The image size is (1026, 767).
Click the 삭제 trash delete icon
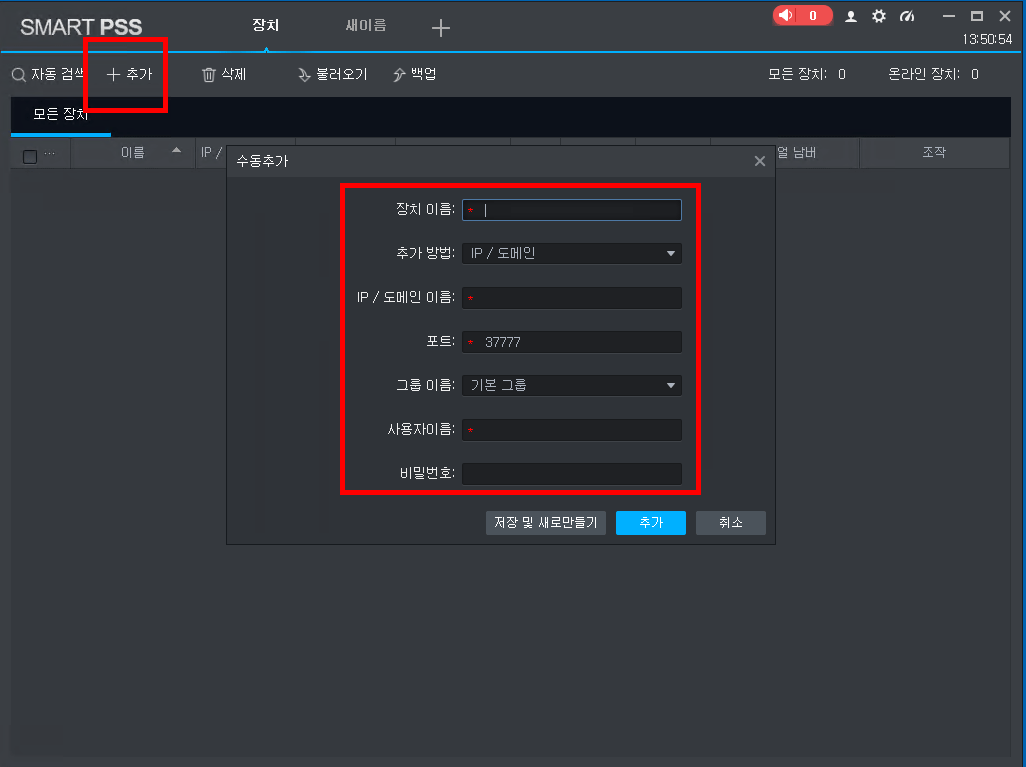click(209, 75)
